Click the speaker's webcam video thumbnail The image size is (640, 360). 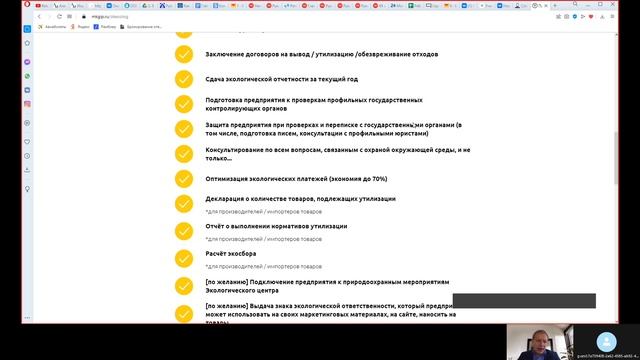coord(540,342)
